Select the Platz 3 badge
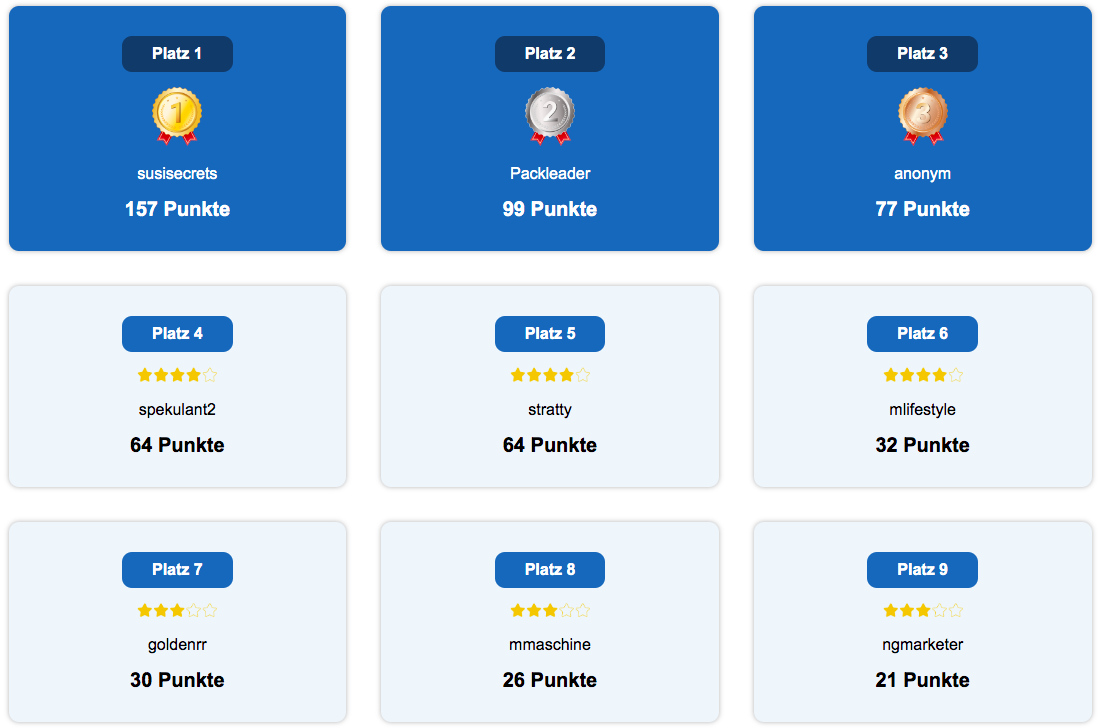 tap(922, 54)
